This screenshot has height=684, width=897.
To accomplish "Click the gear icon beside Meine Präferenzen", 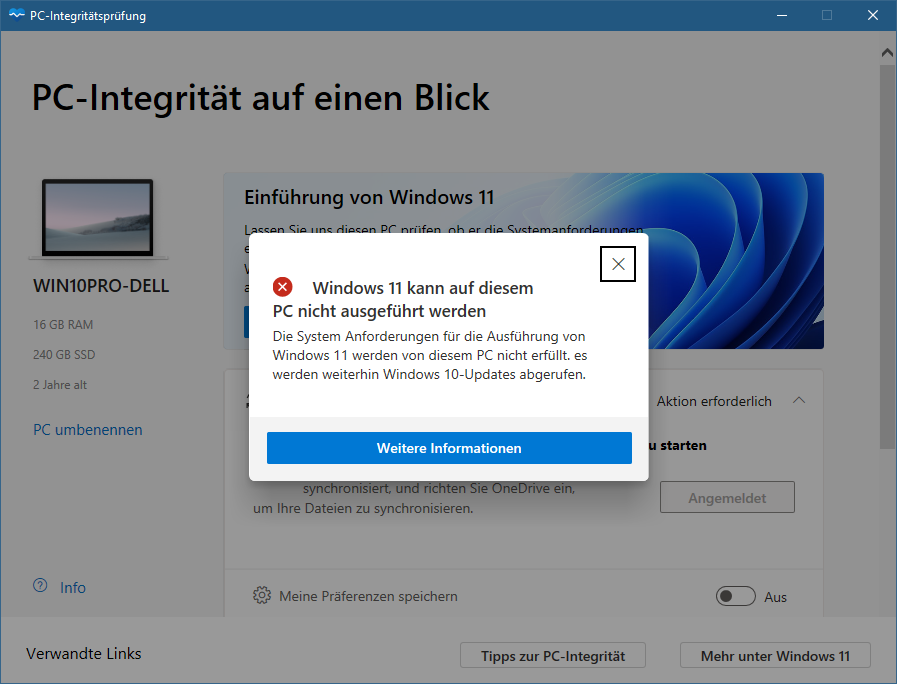I will click(x=262, y=595).
